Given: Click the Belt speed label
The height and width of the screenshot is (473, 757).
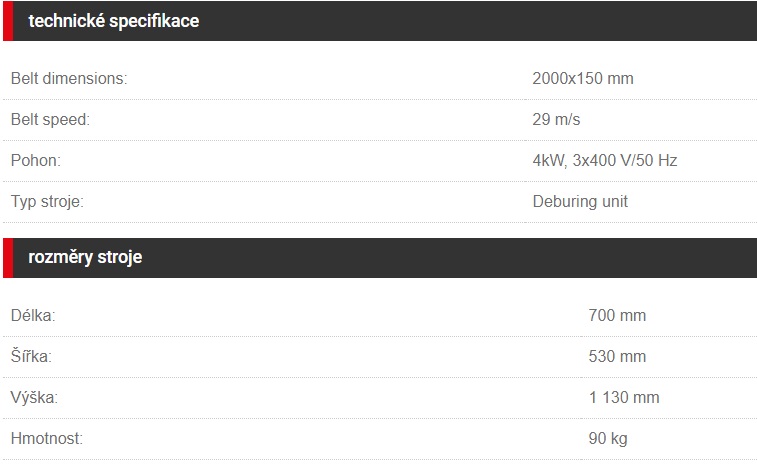Looking at the screenshot, I should pos(50,119).
